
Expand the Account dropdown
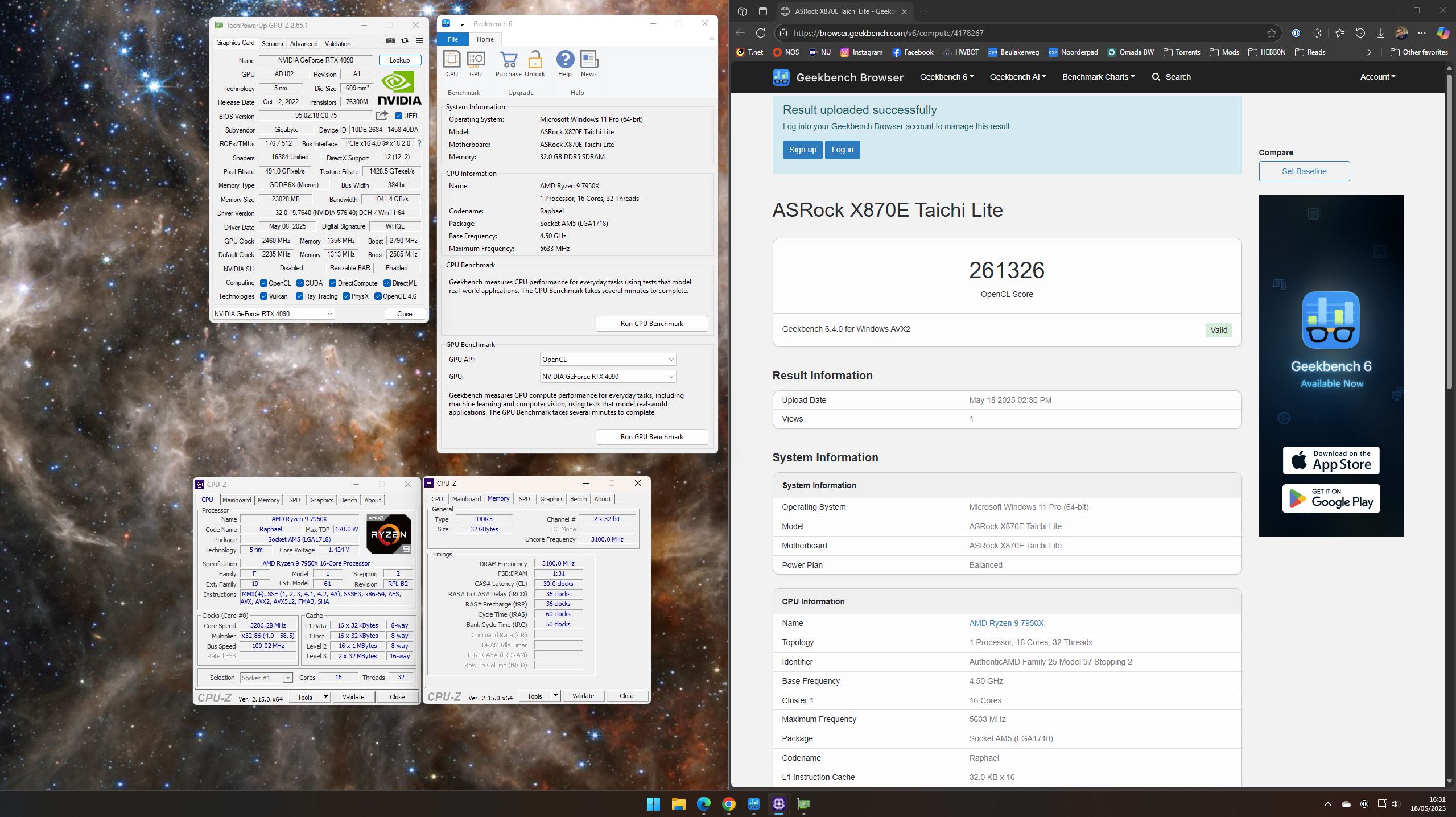tap(1377, 77)
